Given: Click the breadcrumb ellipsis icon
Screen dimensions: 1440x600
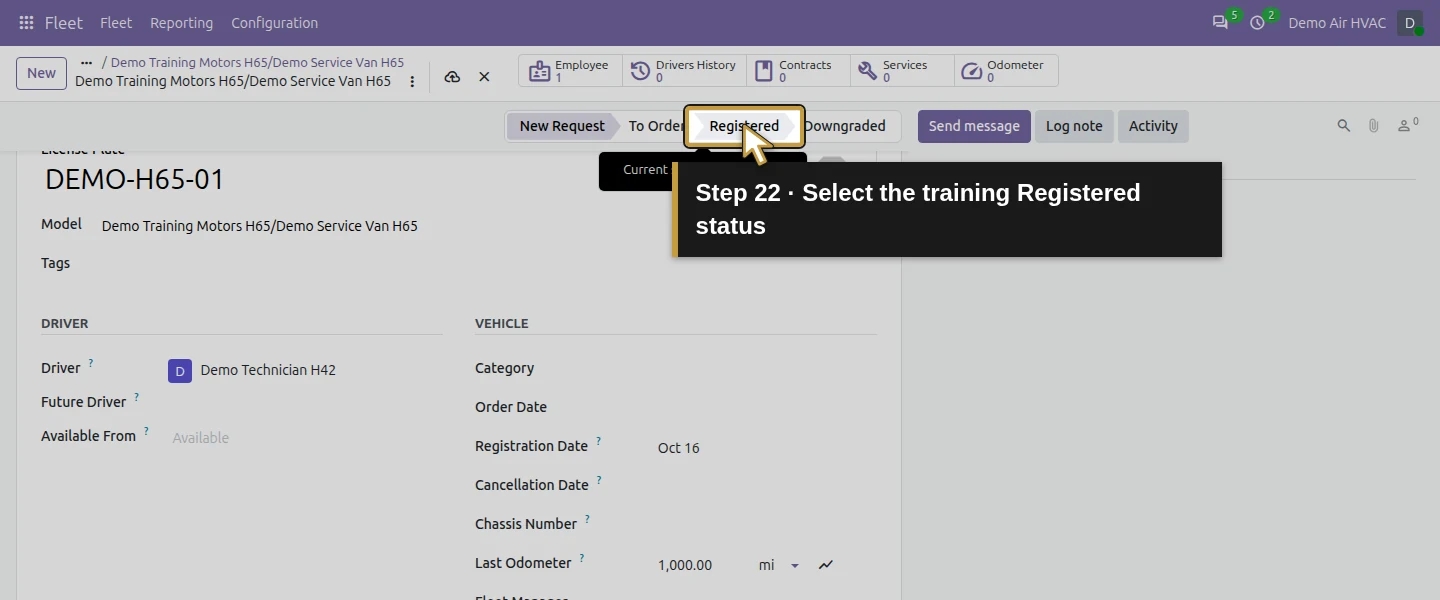Looking at the screenshot, I should tap(86, 62).
